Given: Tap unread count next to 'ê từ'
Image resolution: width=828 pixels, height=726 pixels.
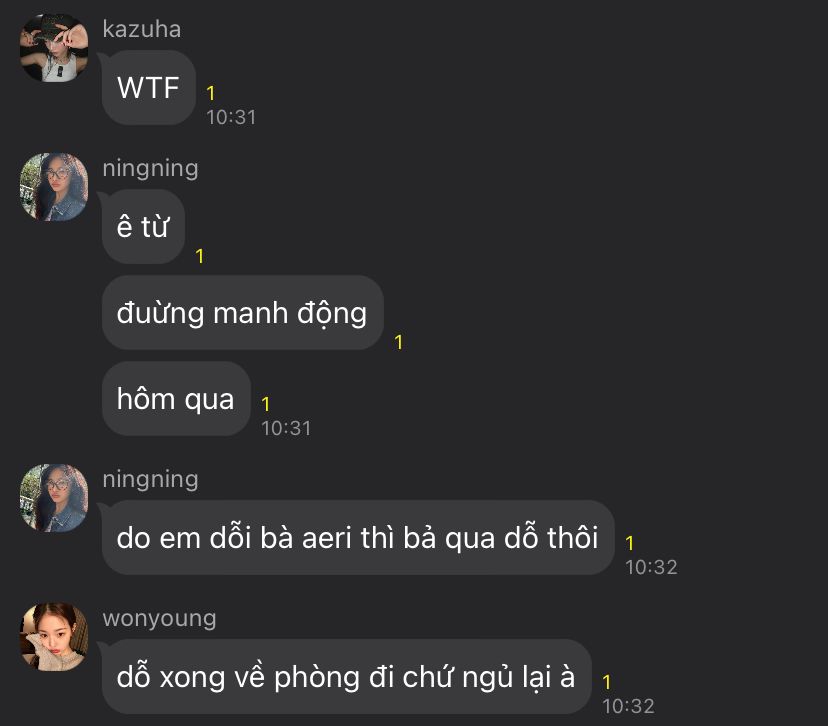Looking at the screenshot, I should (200, 256).
